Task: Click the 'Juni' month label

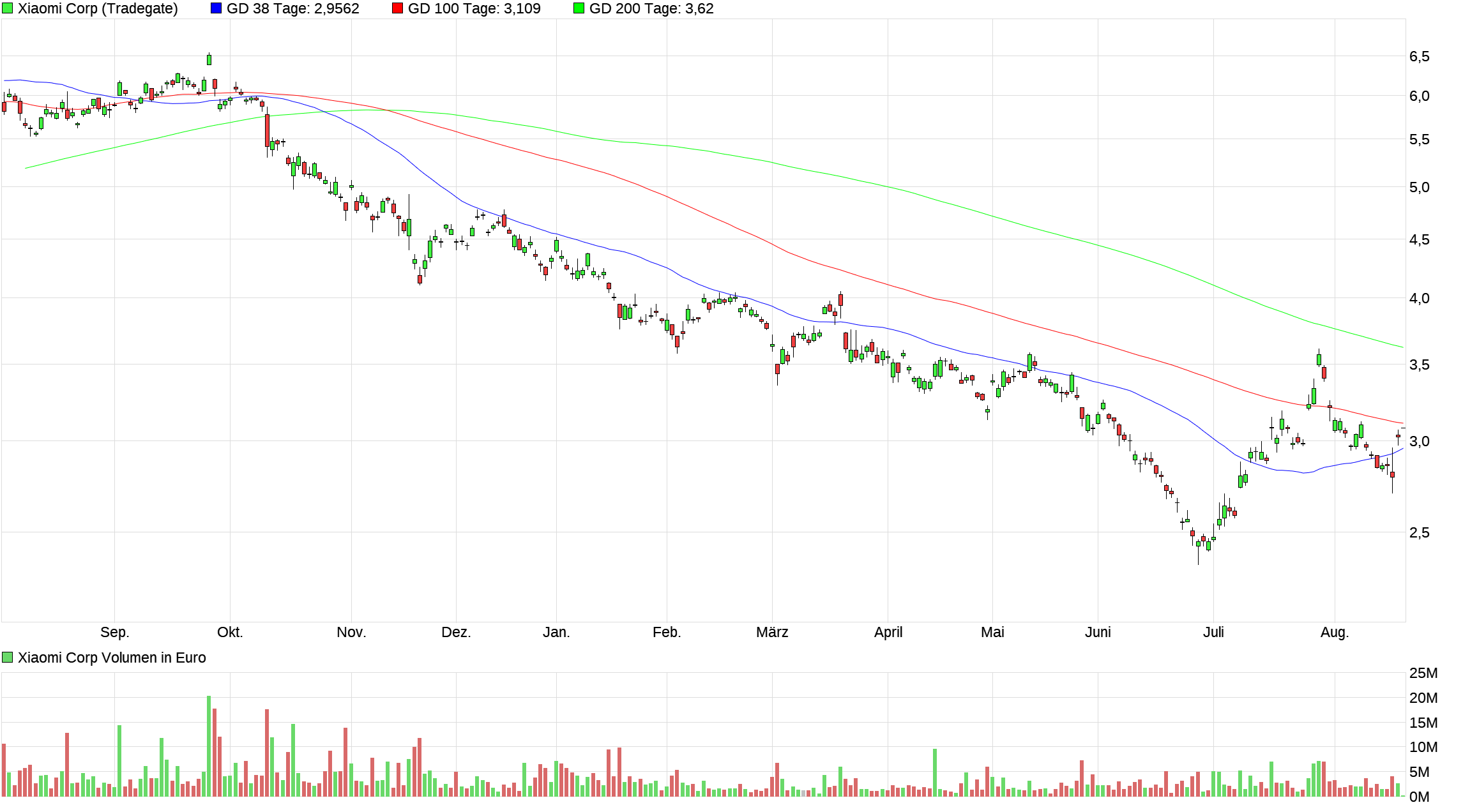Action: point(1098,632)
